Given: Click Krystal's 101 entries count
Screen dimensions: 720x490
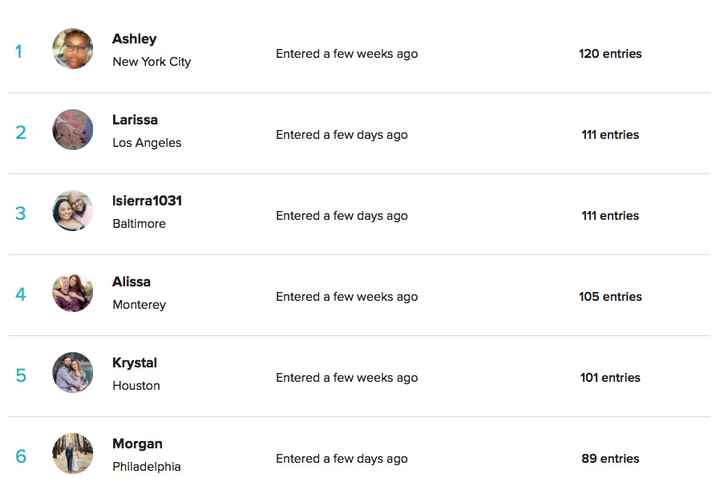Looking at the screenshot, I should (x=610, y=378).
